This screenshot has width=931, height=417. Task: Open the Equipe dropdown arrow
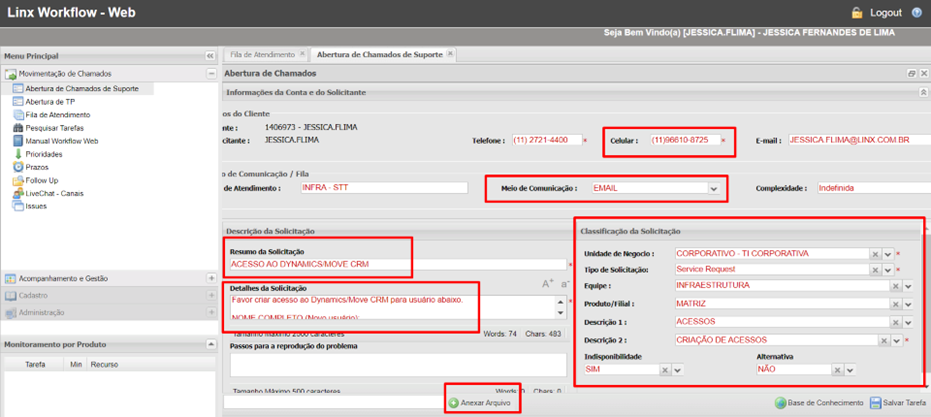point(908,286)
